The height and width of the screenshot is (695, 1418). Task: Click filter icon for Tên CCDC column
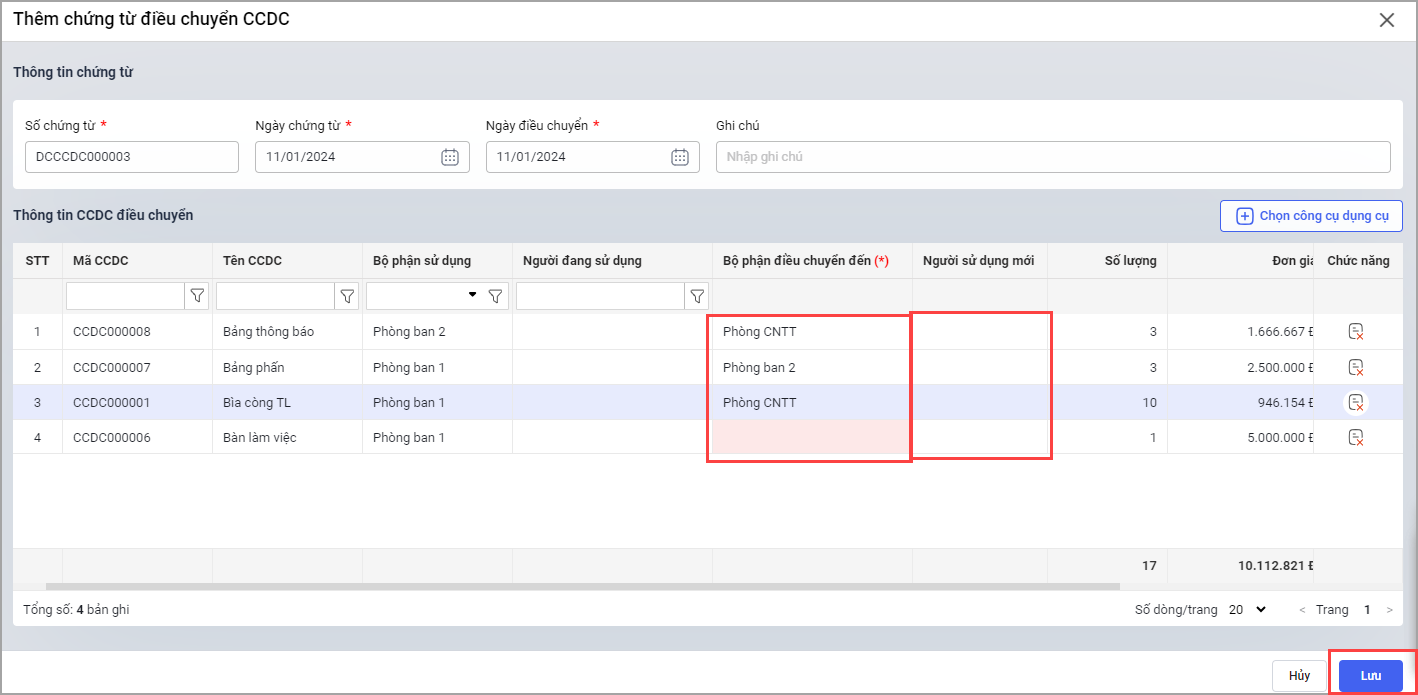tap(347, 296)
